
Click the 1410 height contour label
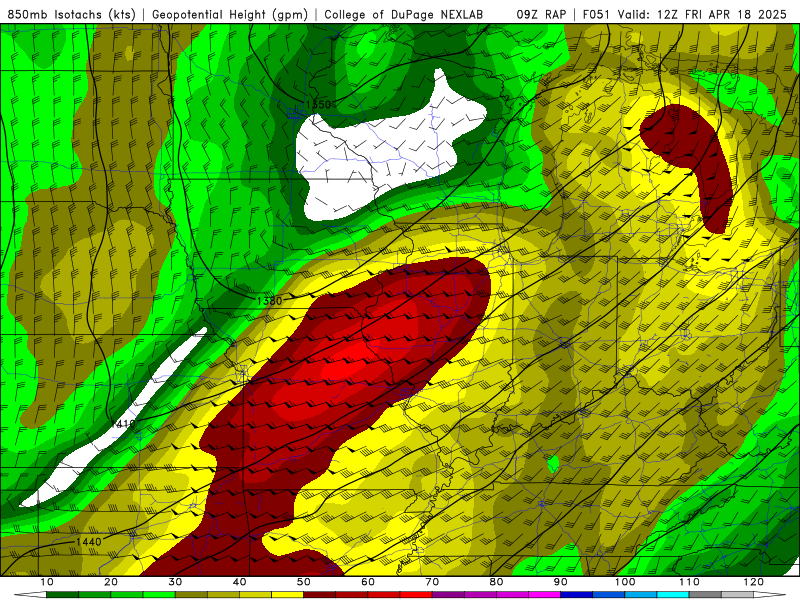click(x=123, y=423)
